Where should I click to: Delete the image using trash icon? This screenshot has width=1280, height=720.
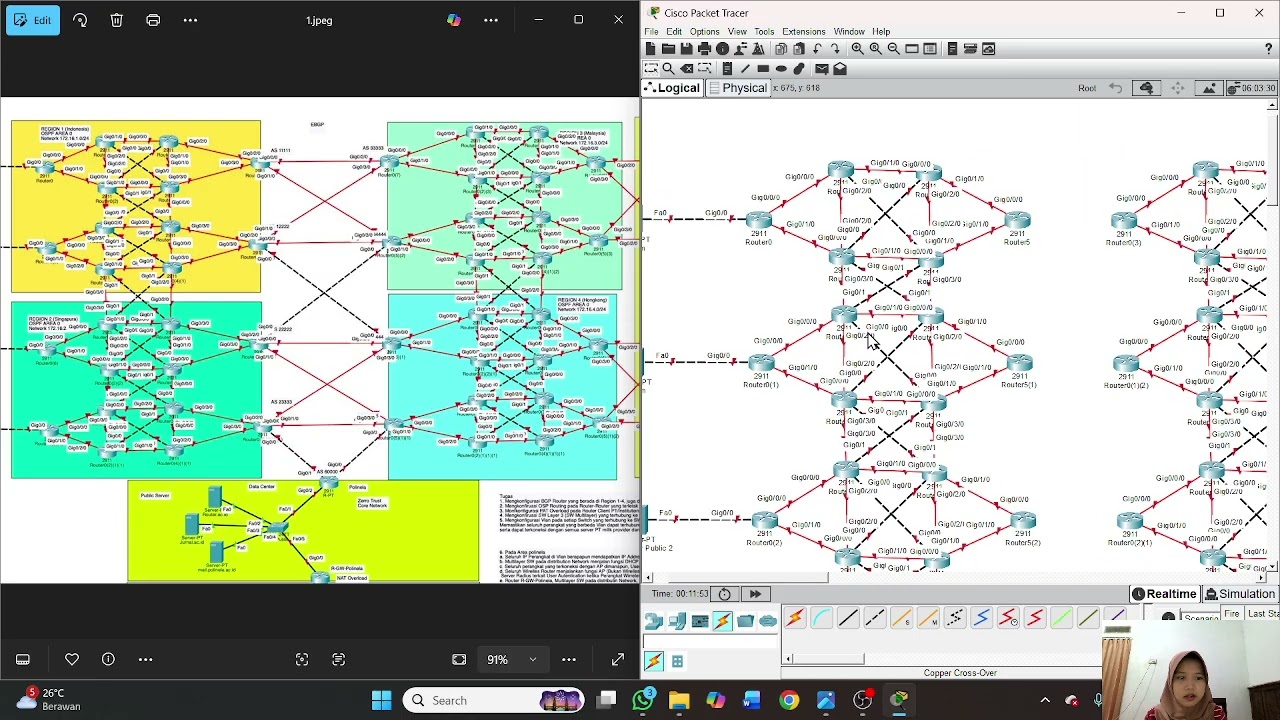click(116, 20)
